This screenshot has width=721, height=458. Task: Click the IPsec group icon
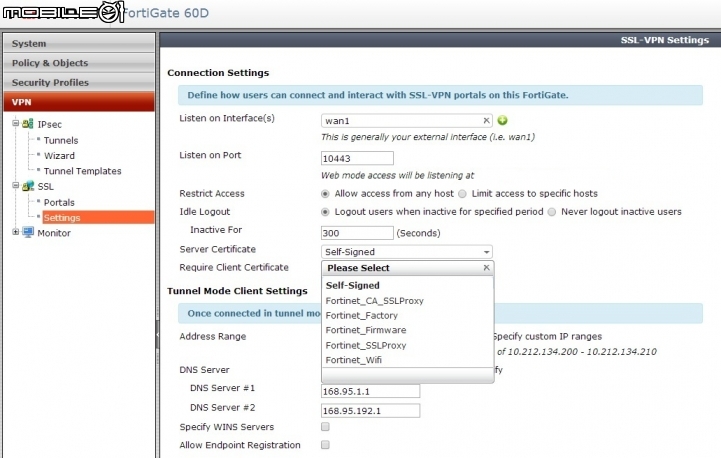point(28,124)
